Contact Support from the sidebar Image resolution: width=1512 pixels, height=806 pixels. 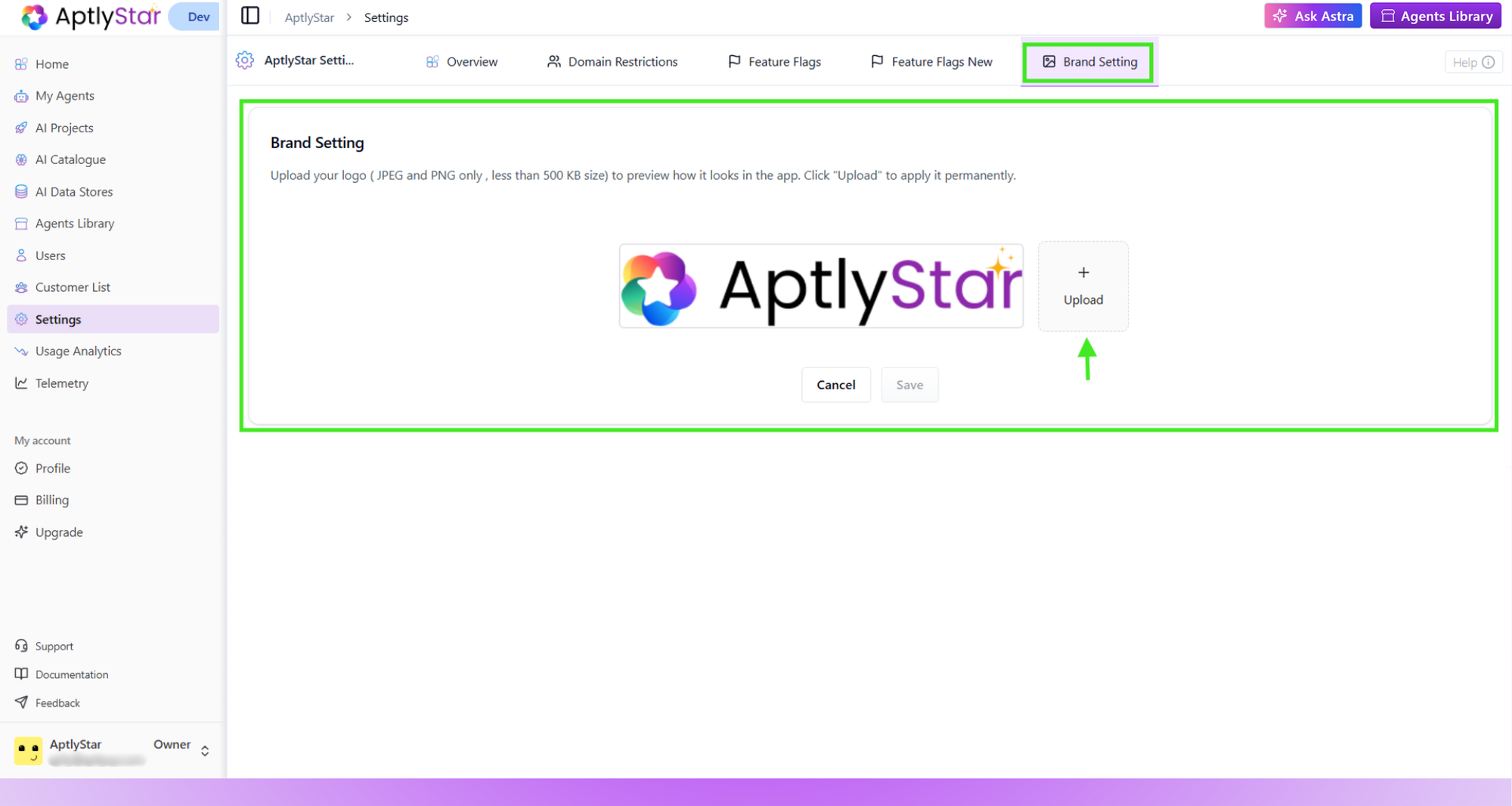point(53,645)
